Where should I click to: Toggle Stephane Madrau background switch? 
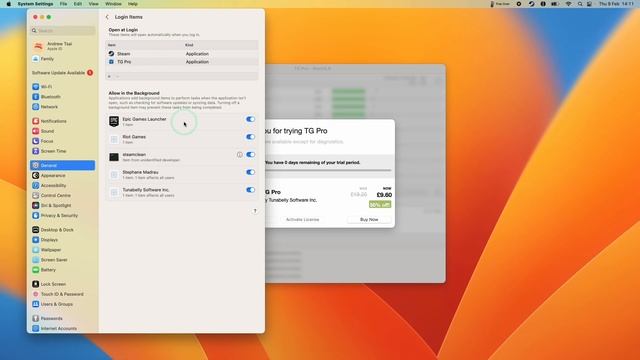[x=250, y=172]
